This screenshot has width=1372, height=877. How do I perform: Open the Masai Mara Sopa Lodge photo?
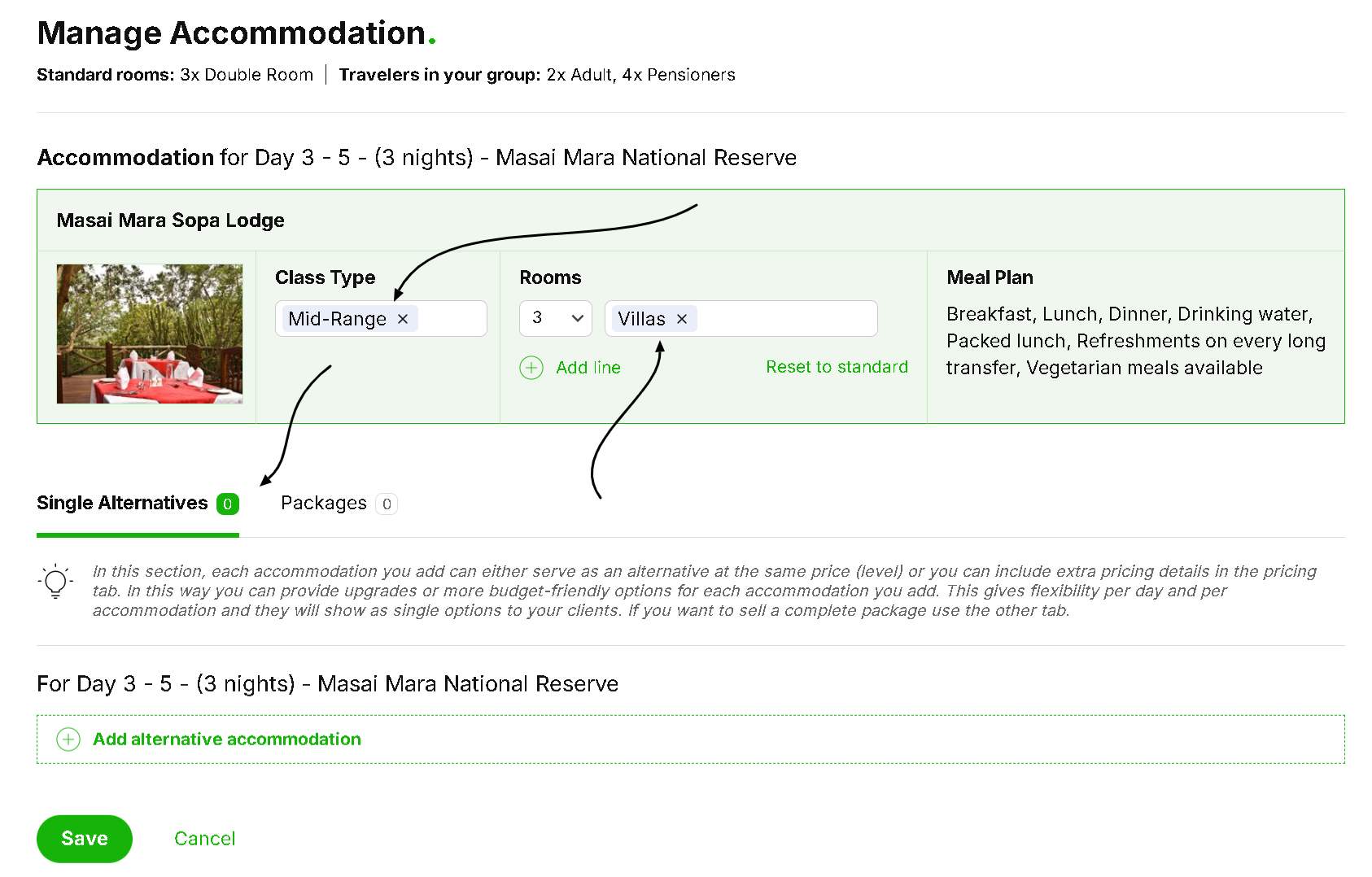(x=150, y=334)
